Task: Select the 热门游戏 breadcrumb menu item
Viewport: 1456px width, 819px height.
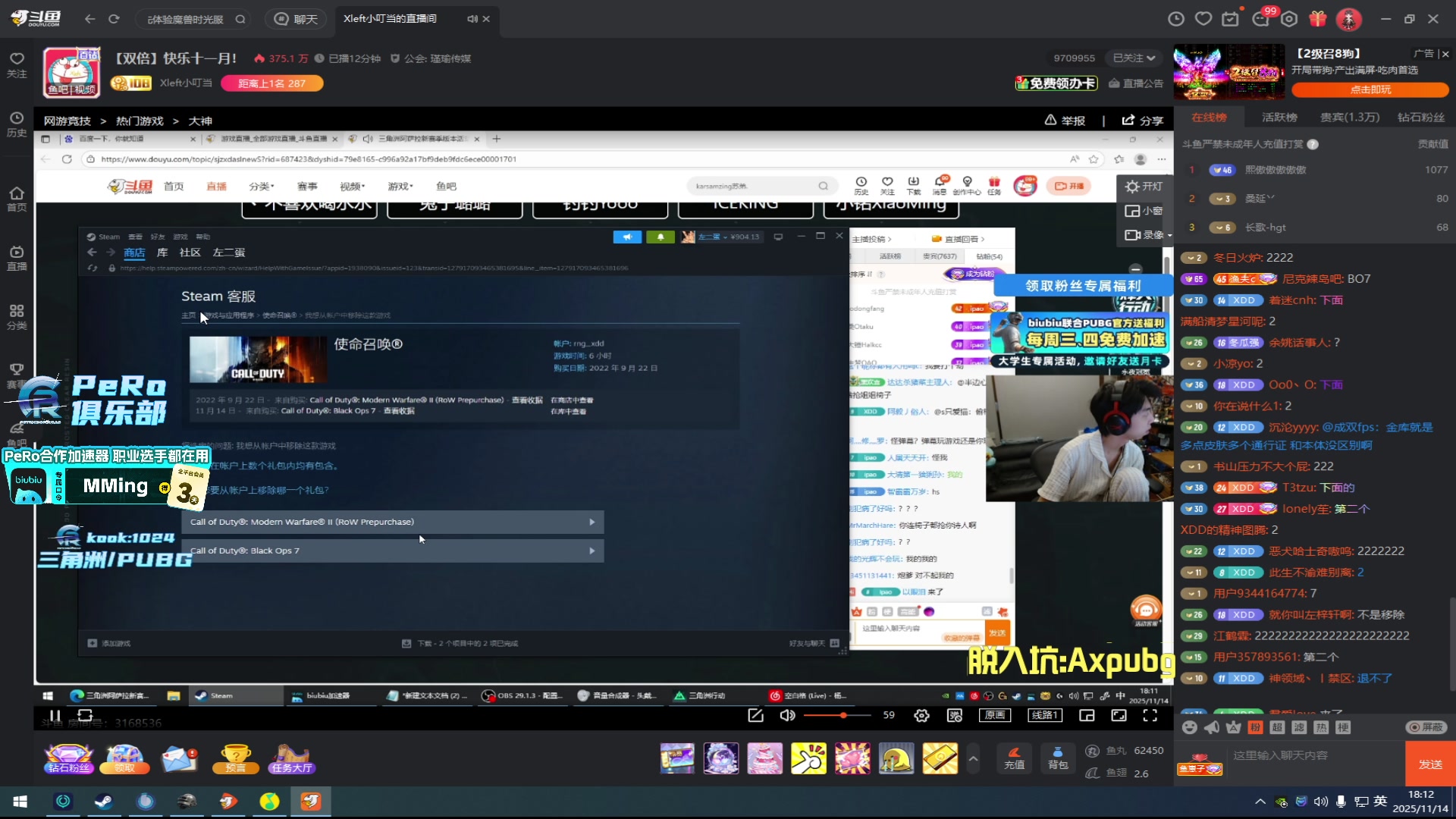Action: coord(139,121)
